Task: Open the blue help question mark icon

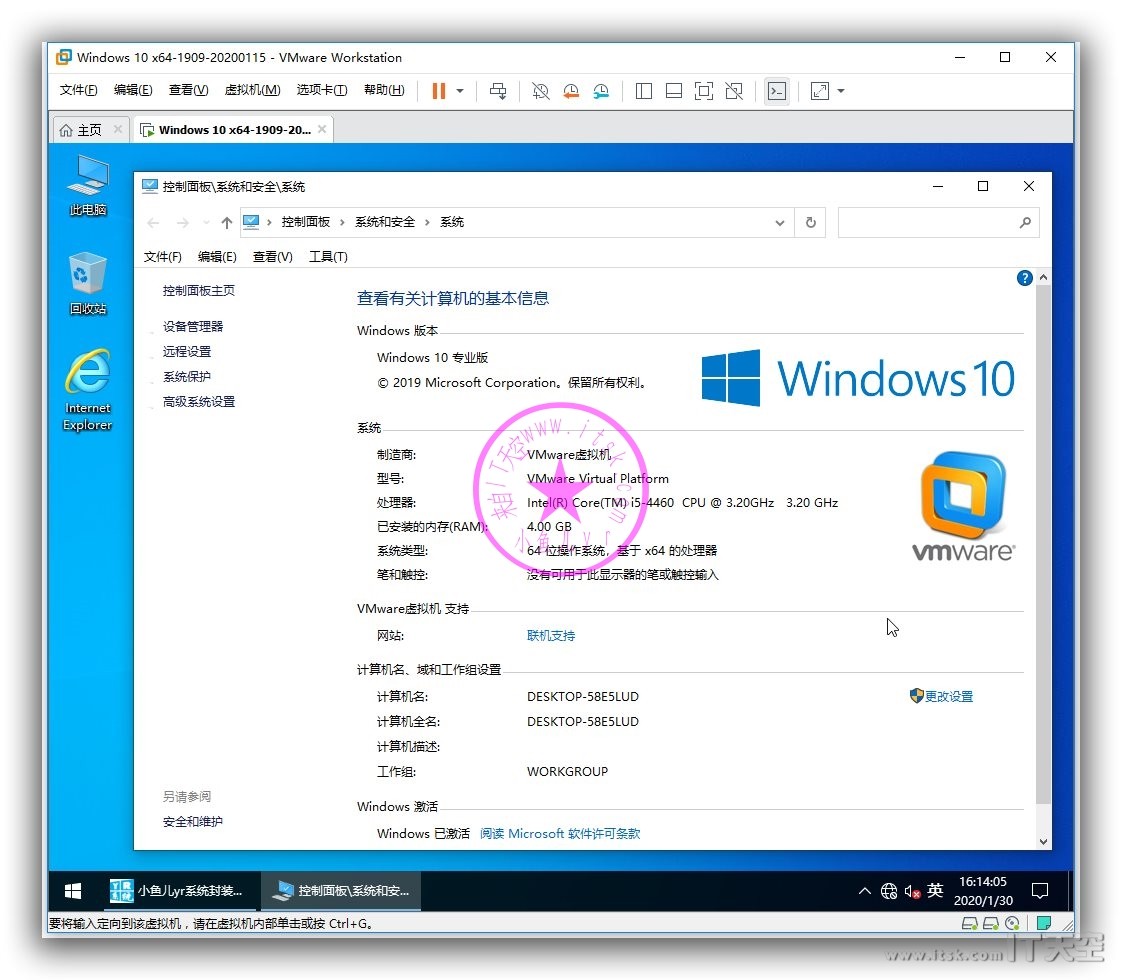Action: tap(1025, 278)
